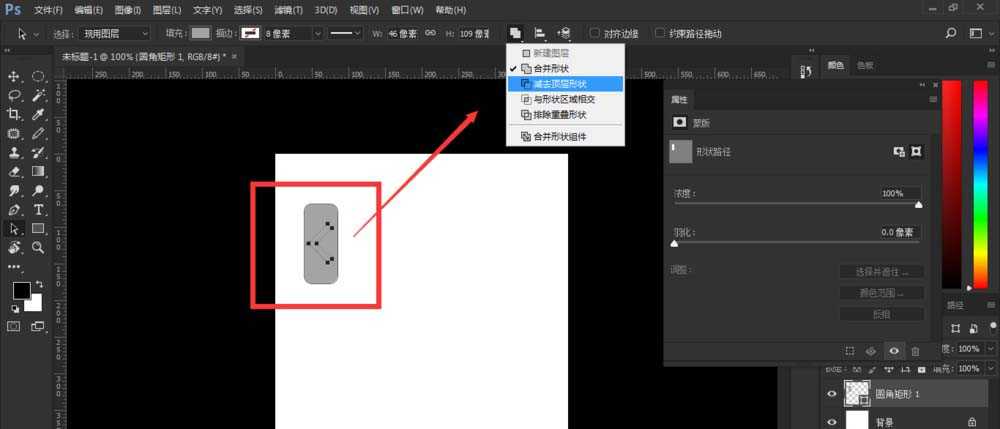Select the Pen tool
Image resolution: width=1000 pixels, height=429 pixels.
coord(15,210)
